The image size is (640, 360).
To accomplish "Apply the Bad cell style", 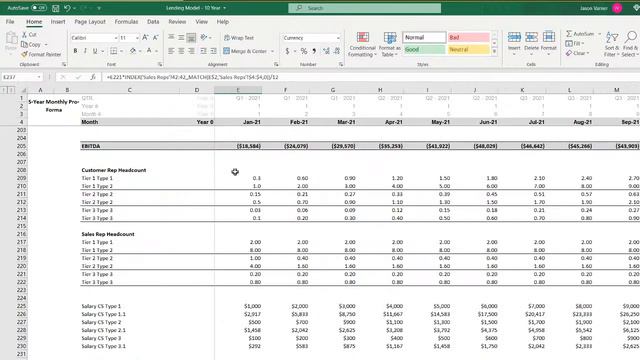I will coord(469,37).
